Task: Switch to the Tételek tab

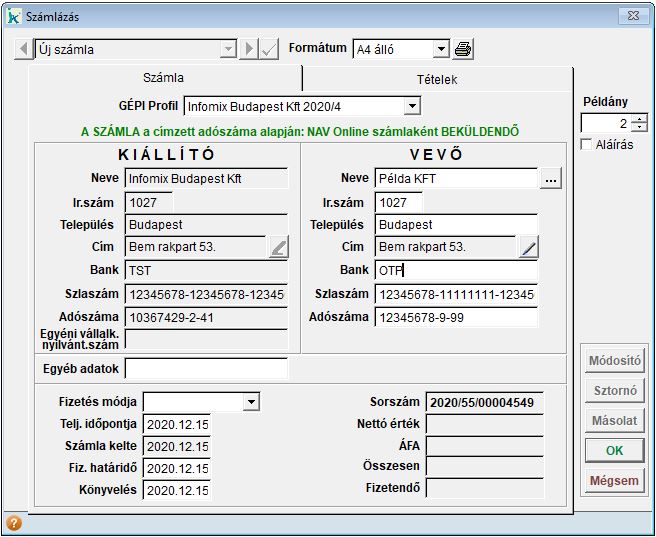Action: (437, 79)
